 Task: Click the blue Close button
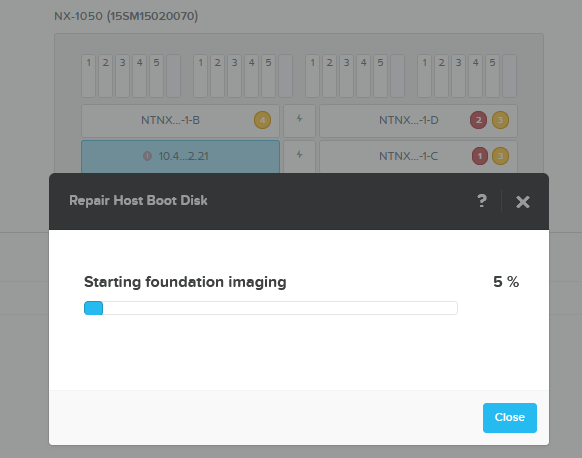tap(510, 418)
